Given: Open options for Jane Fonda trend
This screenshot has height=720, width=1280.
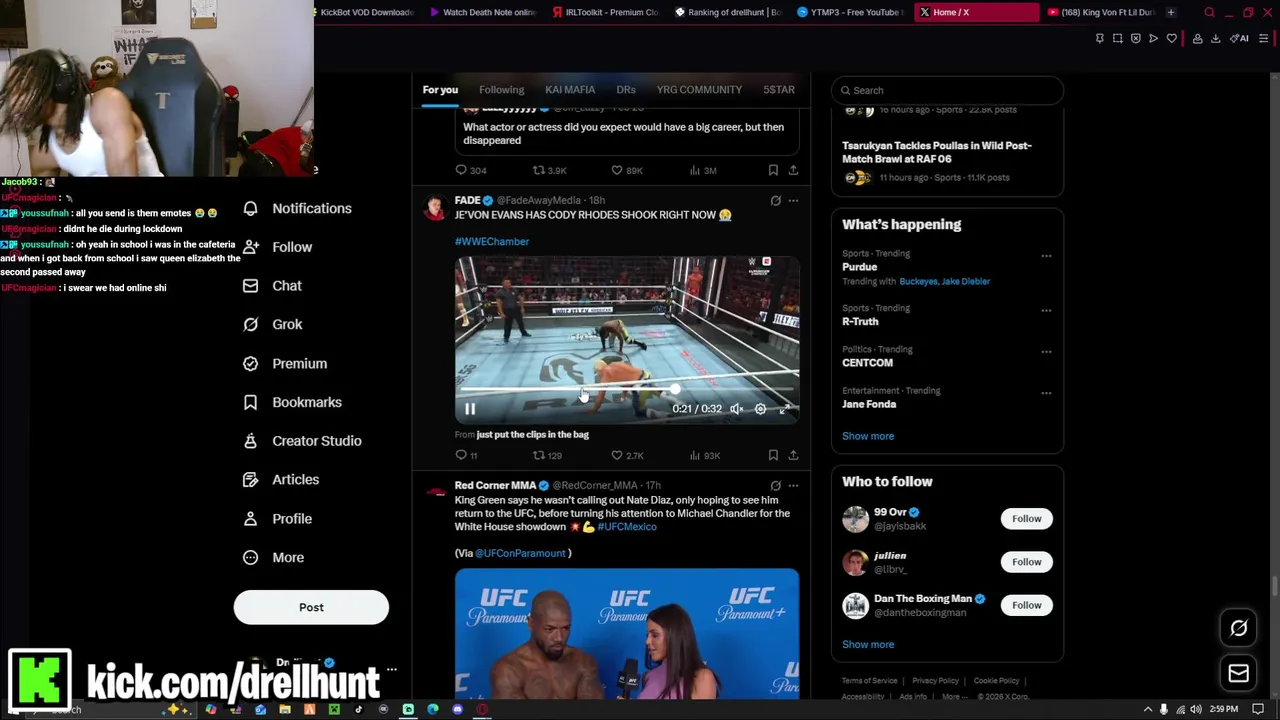Looking at the screenshot, I should pos(1046,393).
